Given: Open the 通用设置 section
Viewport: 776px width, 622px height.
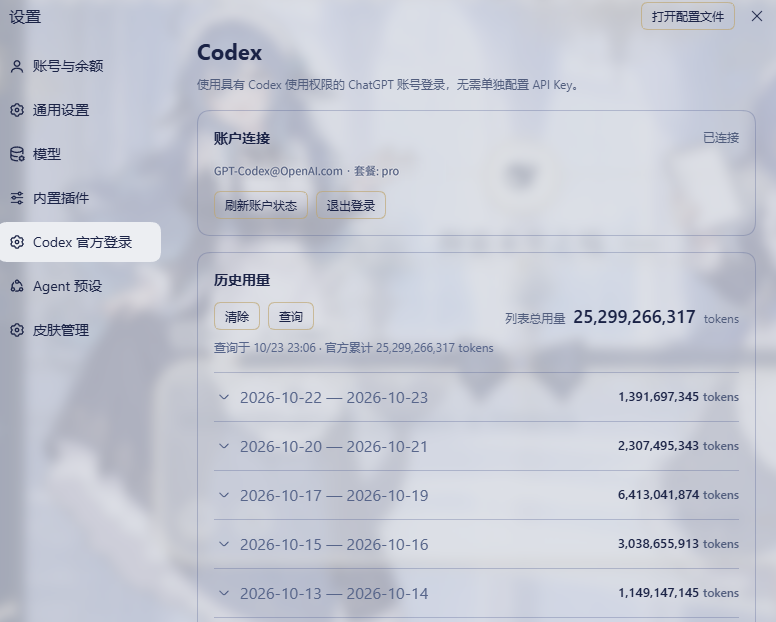Looking at the screenshot, I should (80, 110).
